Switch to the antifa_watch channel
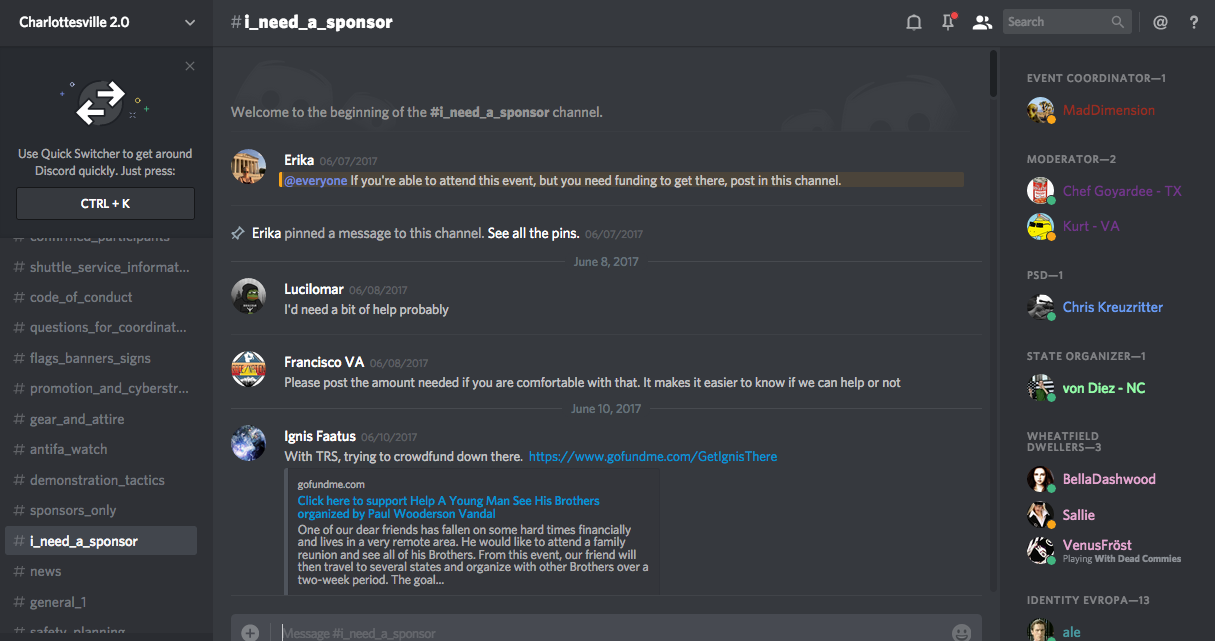This screenshot has width=1215, height=641. click(x=68, y=449)
